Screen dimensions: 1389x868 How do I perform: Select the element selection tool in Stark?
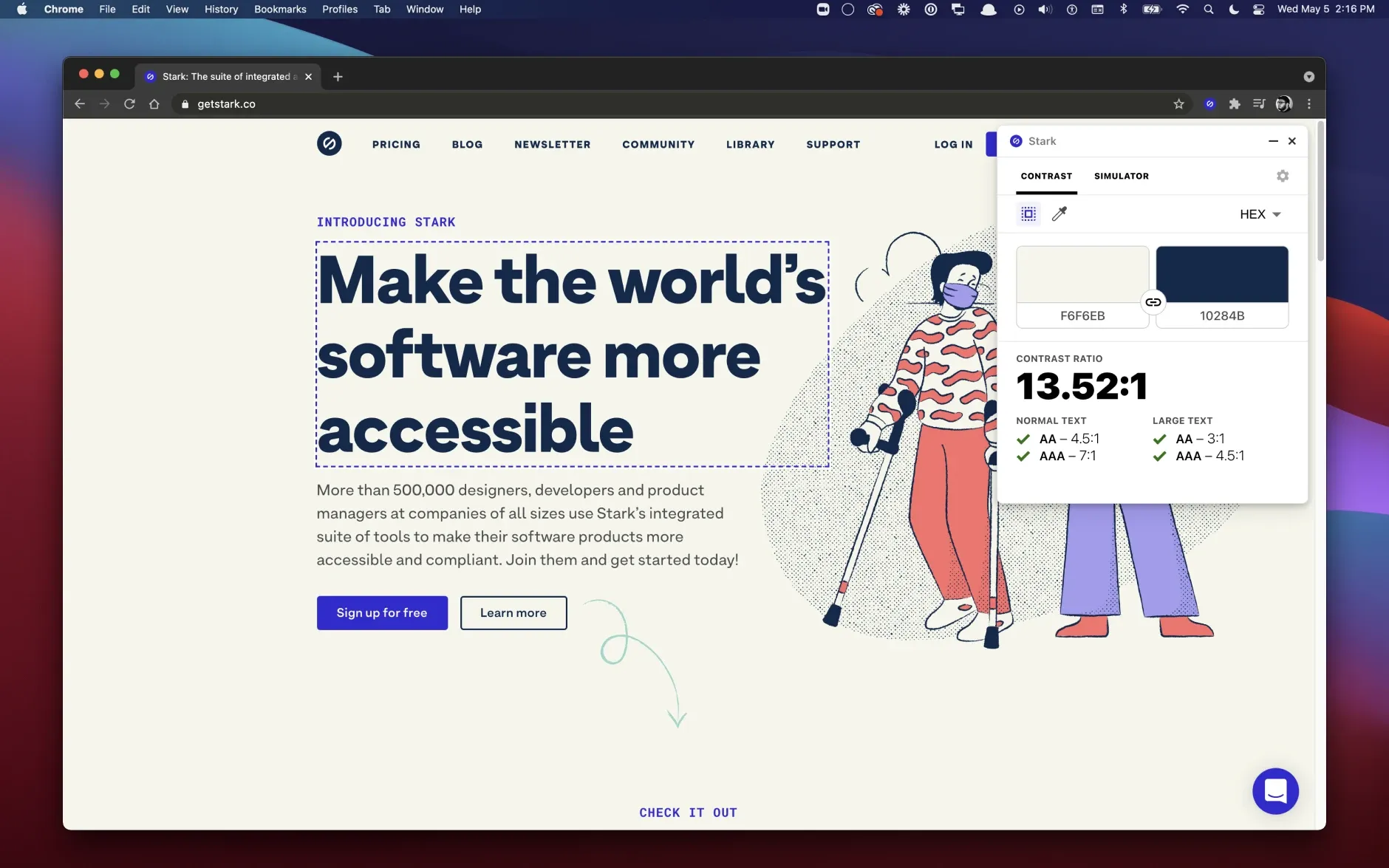coord(1028,214)
